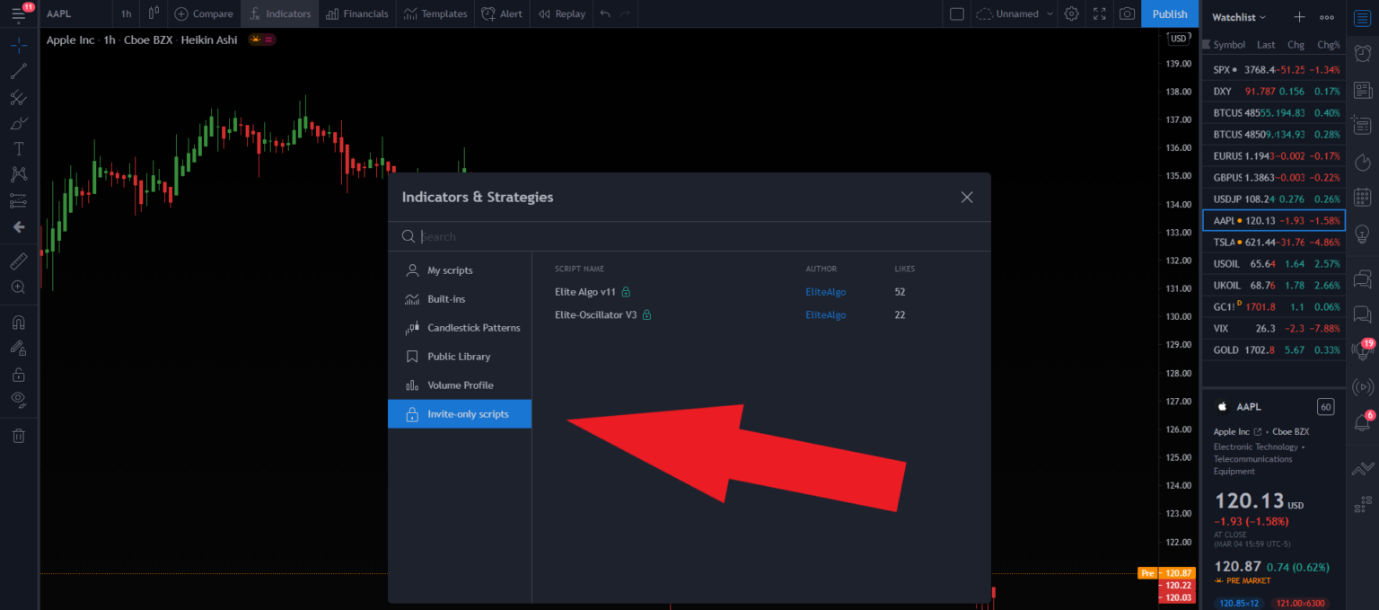The height and width of the screenshot is (610, 1379).
Task: Open the candle chart style selector
Action: [x=153, y=14]
